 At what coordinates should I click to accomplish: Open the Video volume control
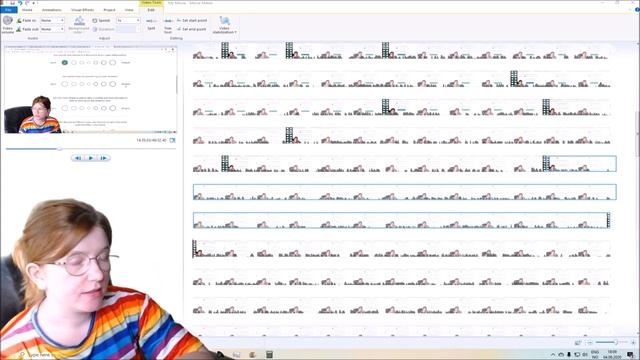click(x=8, y=24)
